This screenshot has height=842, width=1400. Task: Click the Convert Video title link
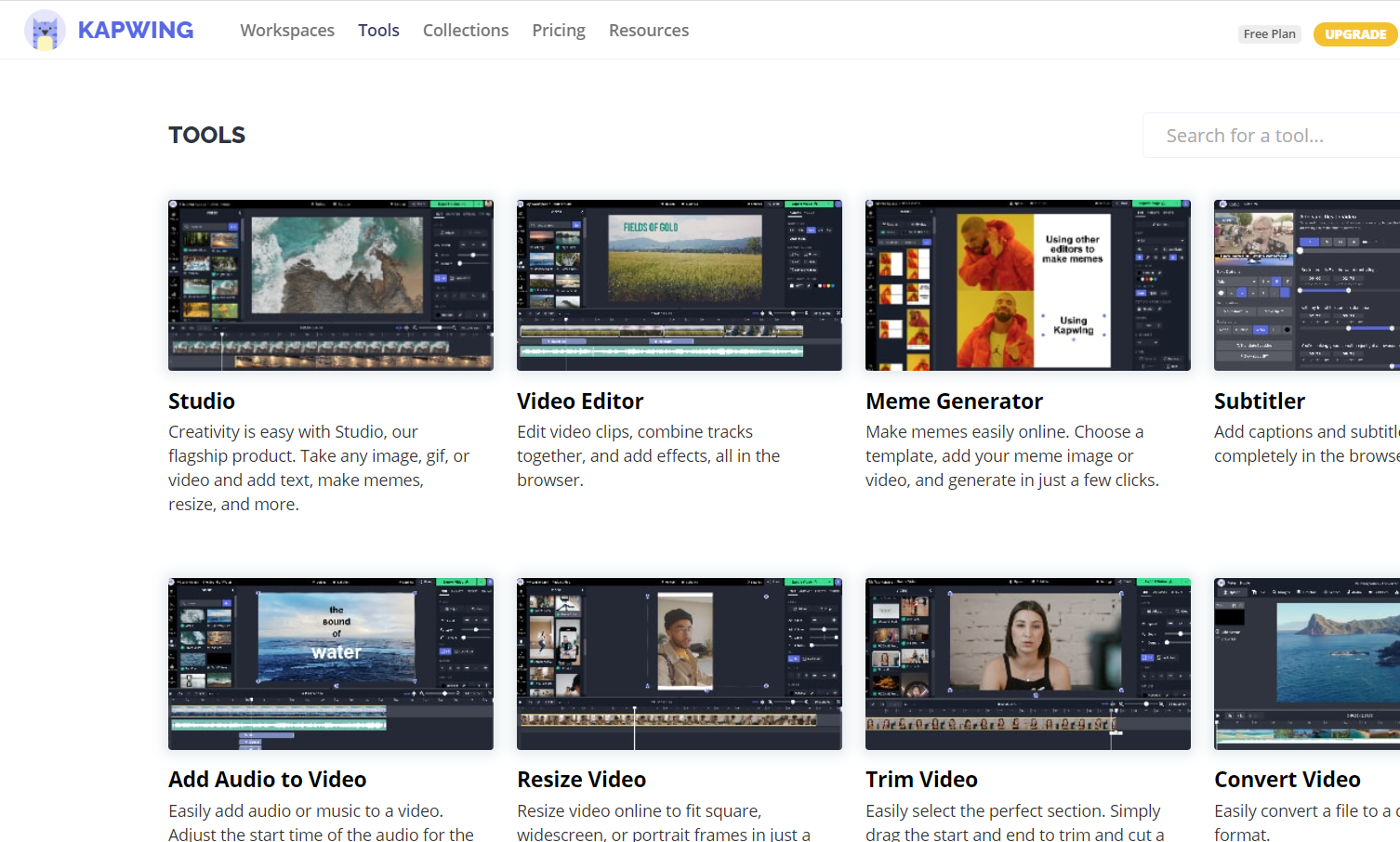pos(1288,780)
